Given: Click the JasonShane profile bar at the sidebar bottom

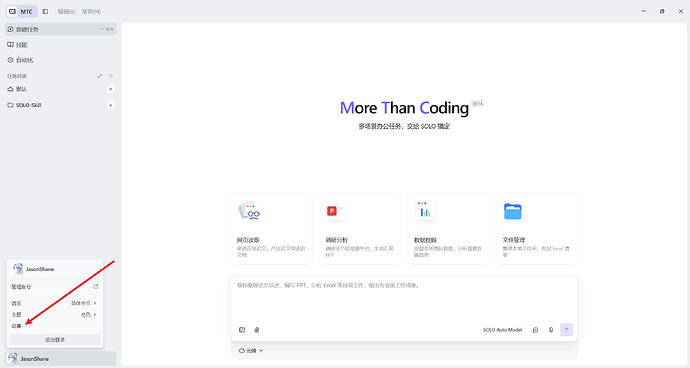Looking at the screenshot, I should coord(61,359).
